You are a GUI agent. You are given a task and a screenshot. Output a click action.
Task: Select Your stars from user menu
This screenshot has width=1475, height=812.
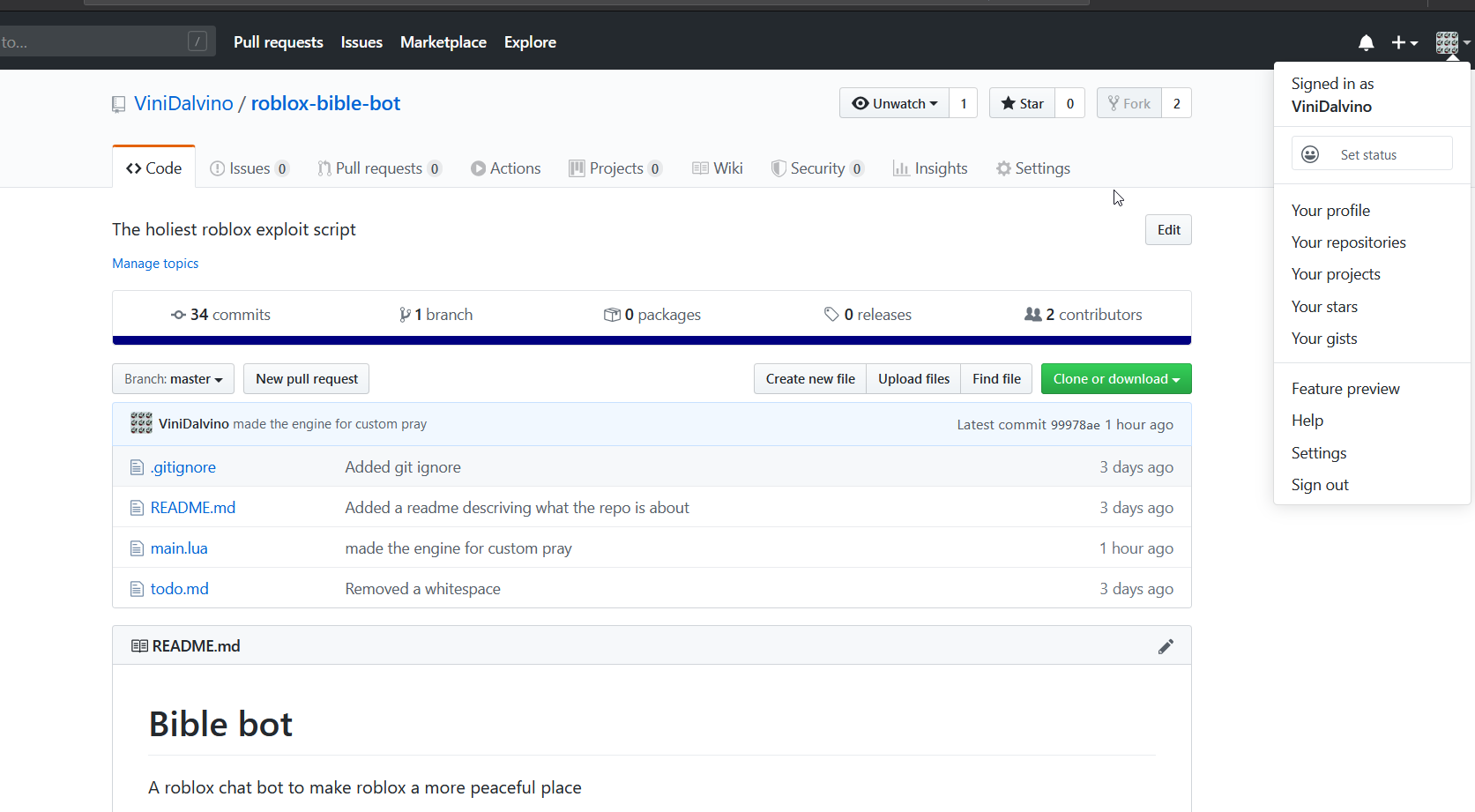[1372, 307]
